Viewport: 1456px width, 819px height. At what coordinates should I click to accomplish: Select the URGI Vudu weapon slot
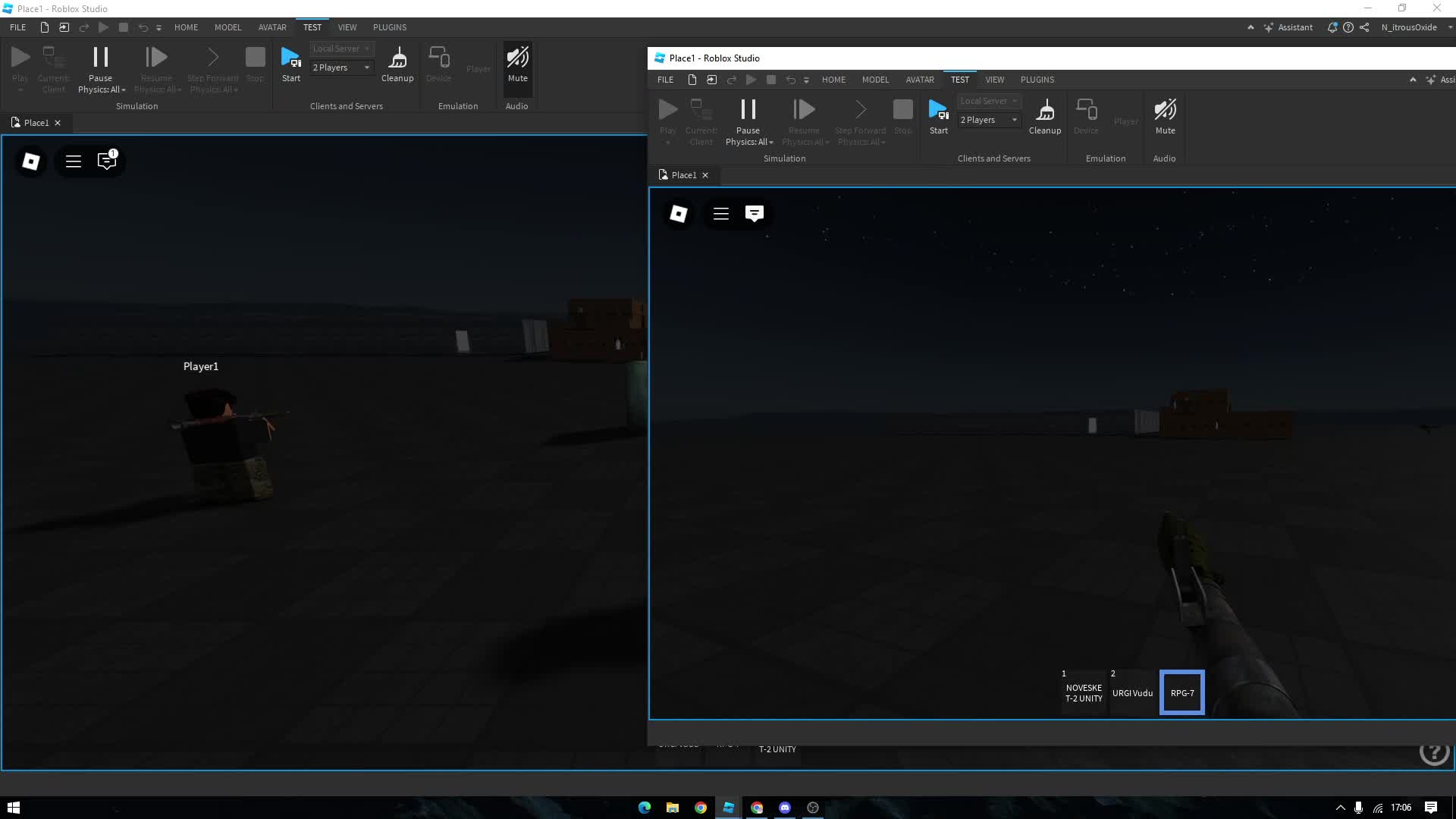point(1132,693)
